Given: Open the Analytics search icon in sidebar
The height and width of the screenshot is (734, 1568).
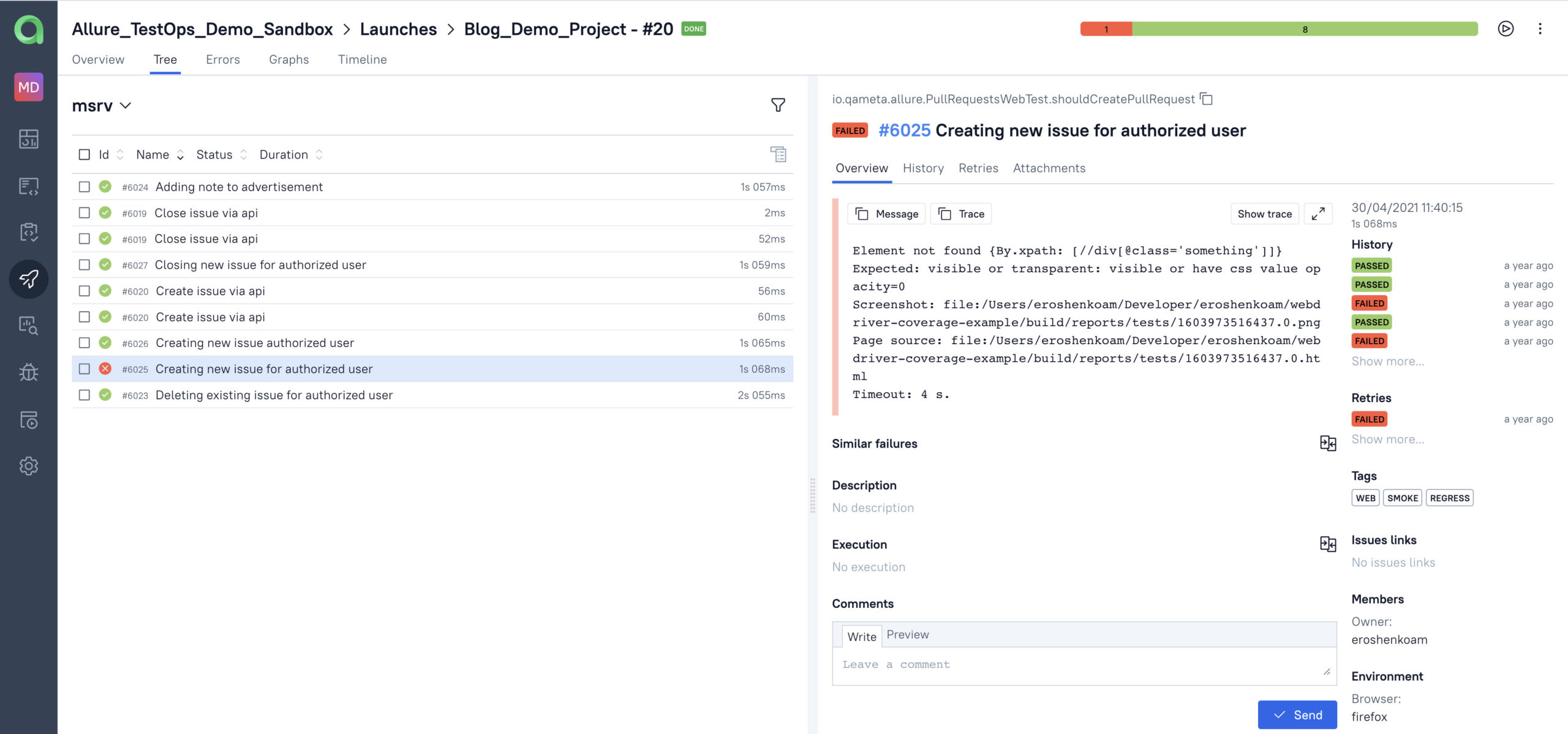Looking at the screenshot, I should click(29, 326).
